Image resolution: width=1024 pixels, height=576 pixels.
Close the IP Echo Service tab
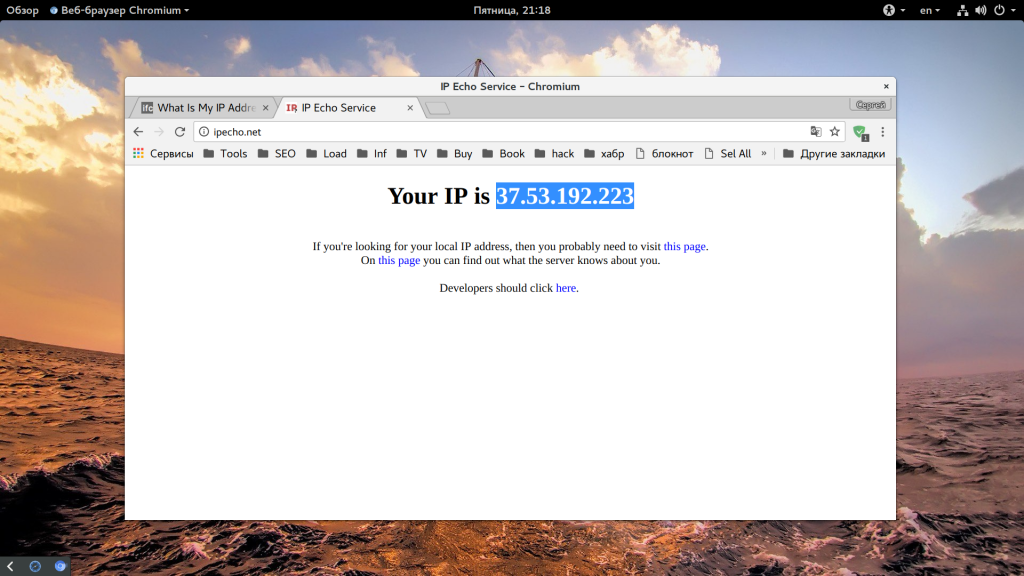(410, 108)
